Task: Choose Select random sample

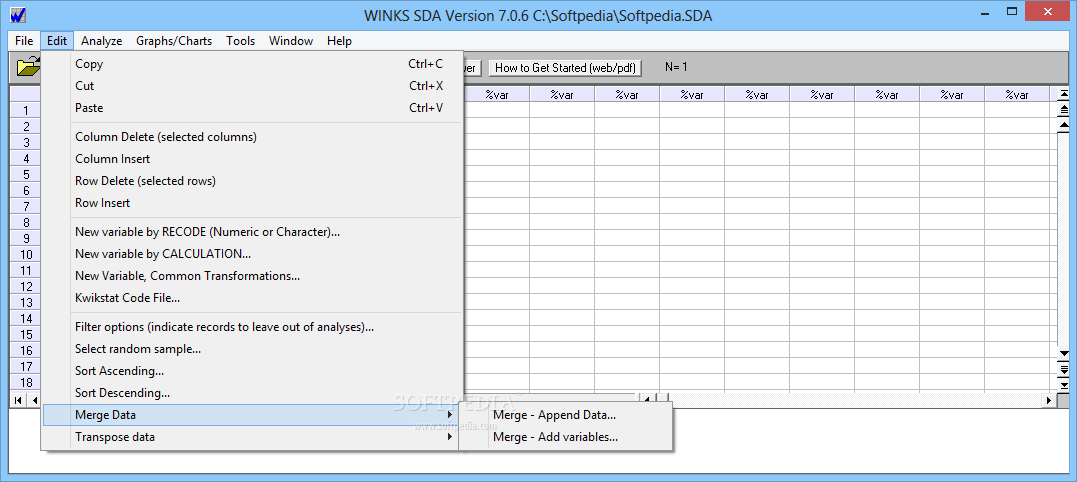Action: point(252,349)
